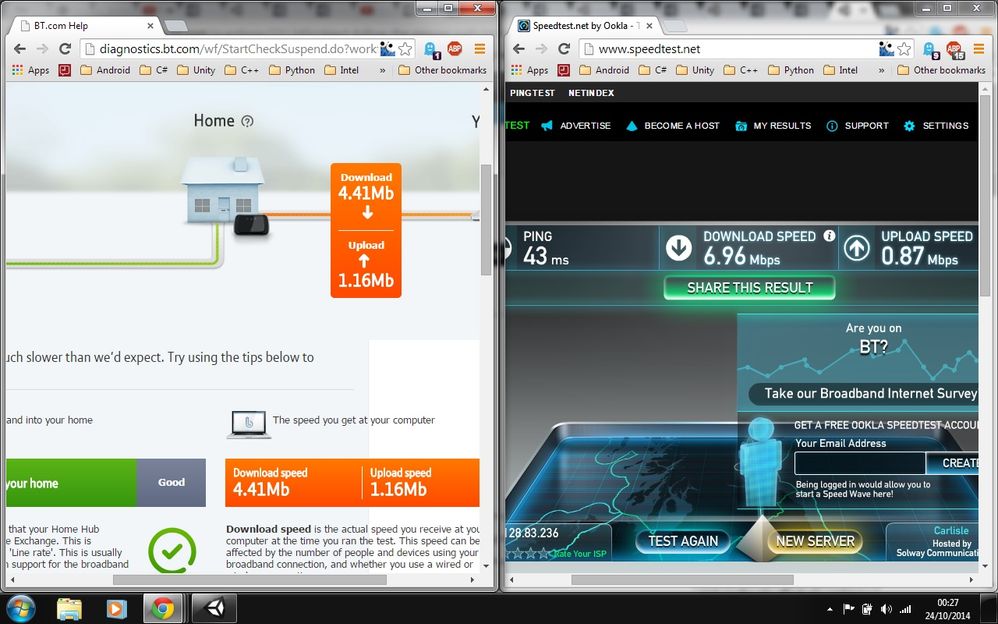Open the NETINDEX link
The height and width of the screenshot is (624, 998).
coord(591,93)
